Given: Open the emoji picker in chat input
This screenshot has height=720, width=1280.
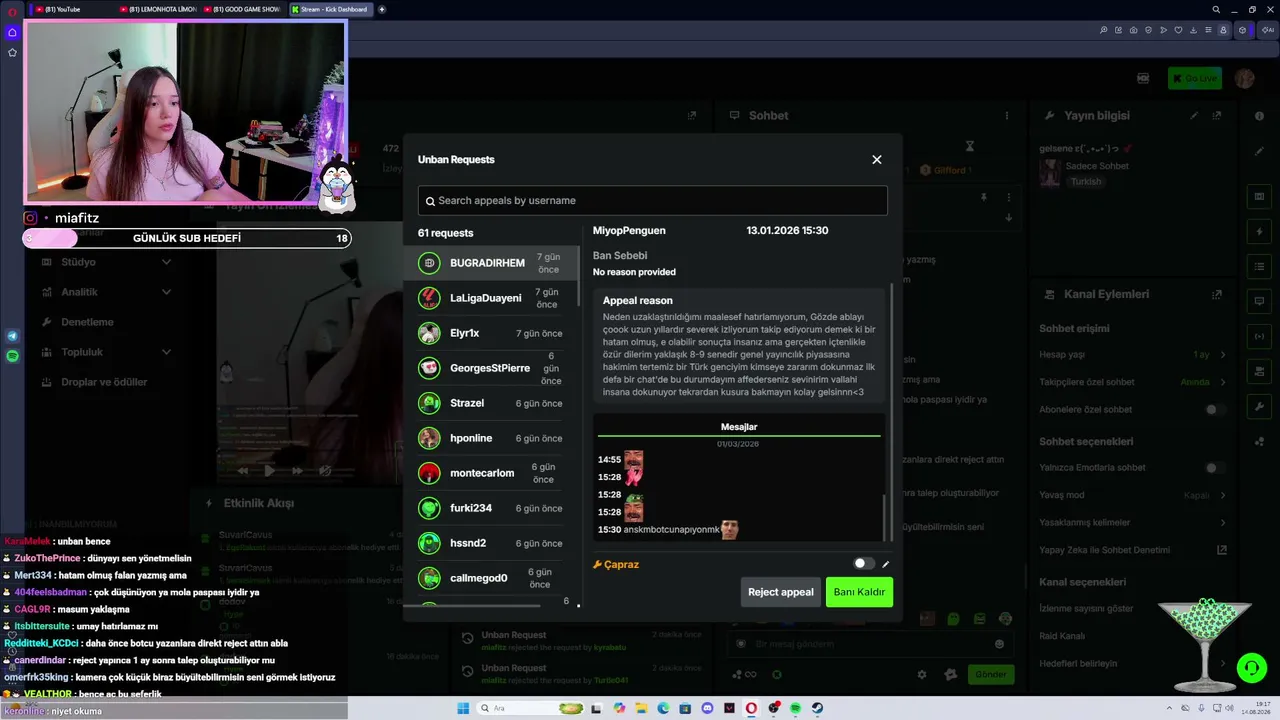Looking at the screenshot, I should click(x=999, y=644).
